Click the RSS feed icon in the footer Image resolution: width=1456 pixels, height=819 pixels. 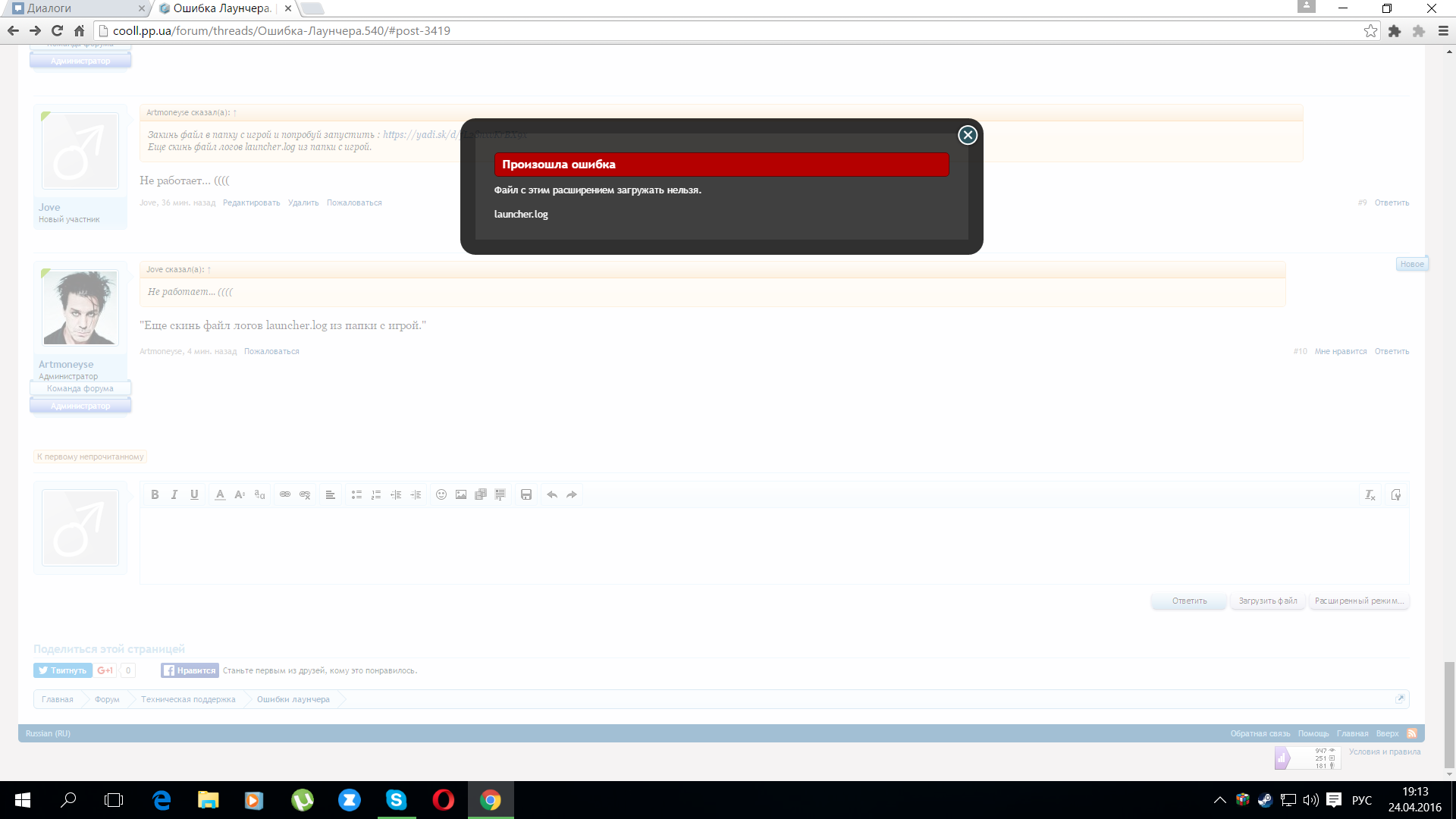(x=1412, y=733)
